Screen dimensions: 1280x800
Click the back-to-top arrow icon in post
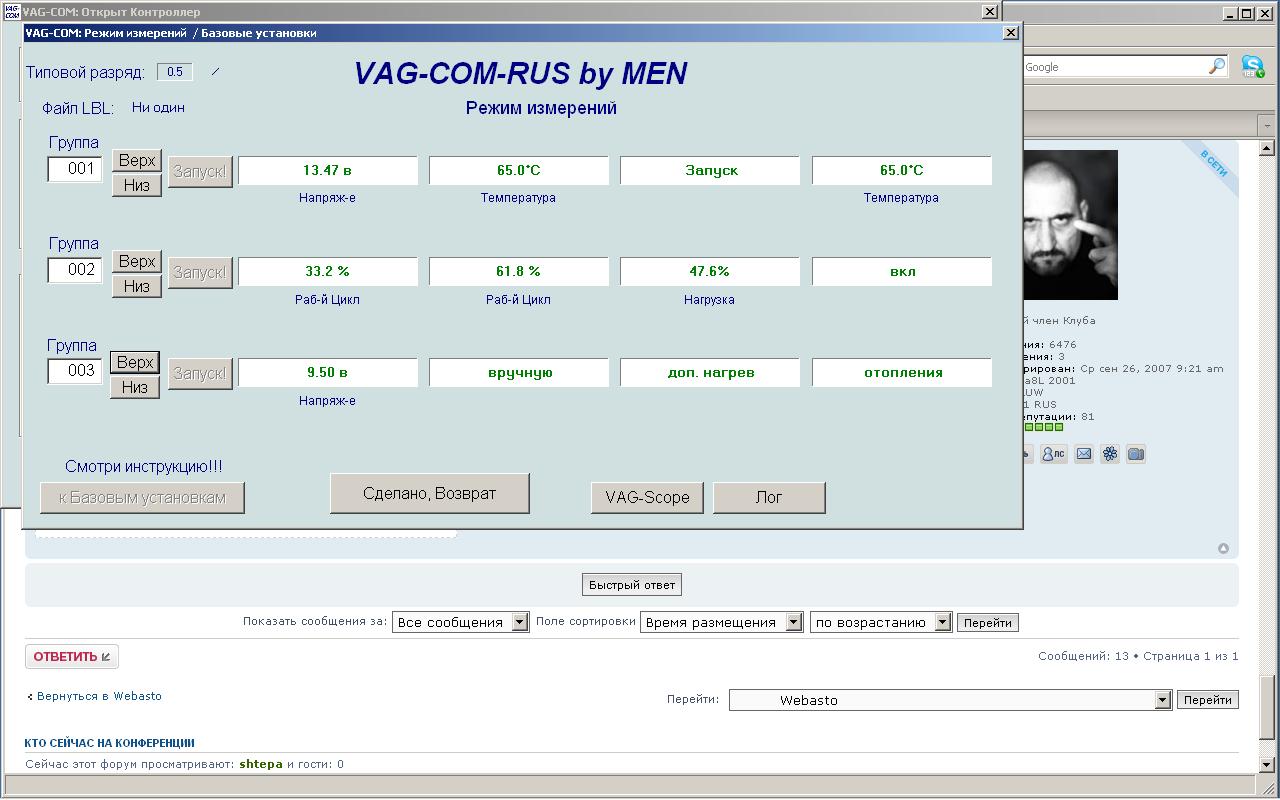click(1223, 548)
